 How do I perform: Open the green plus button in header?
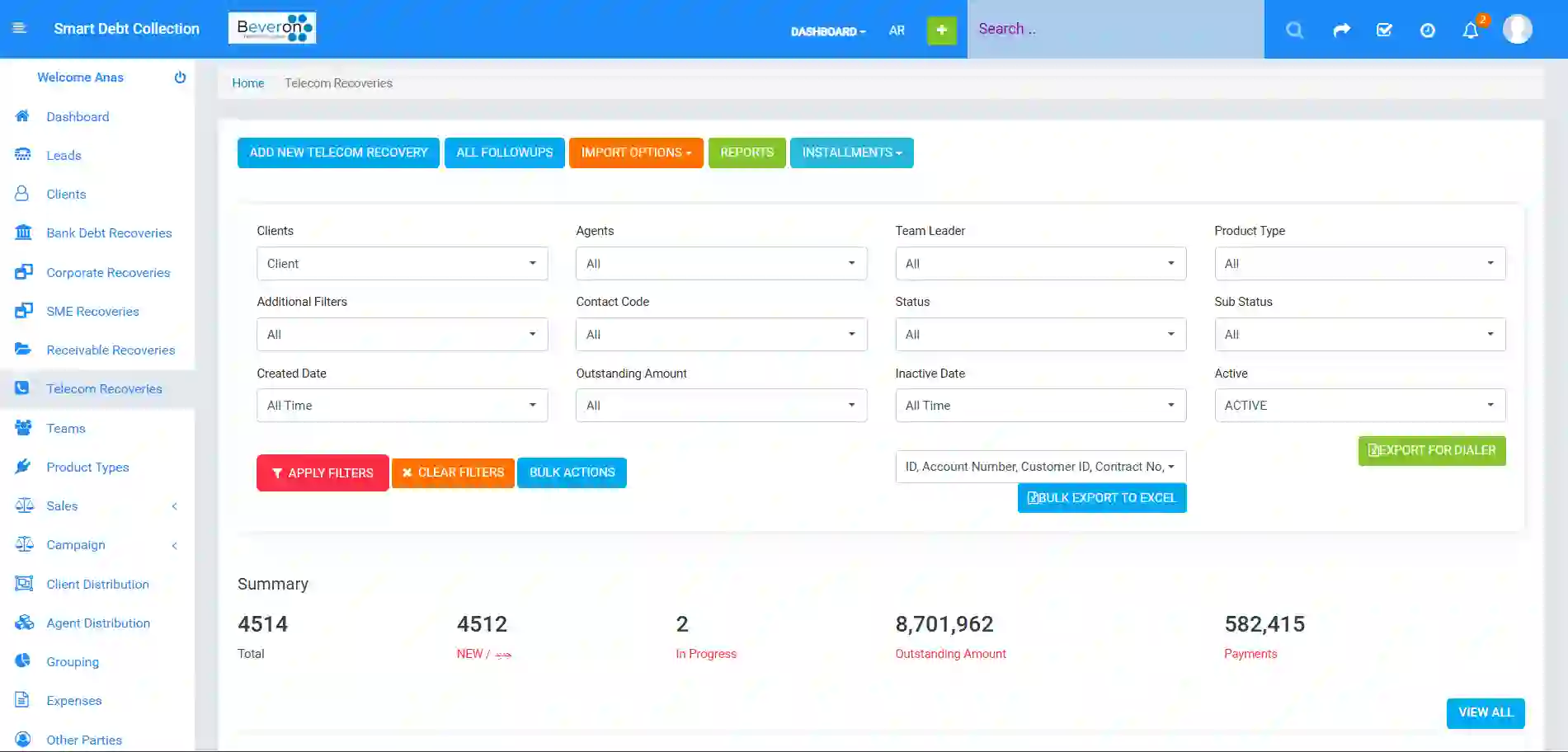click(941, 30)
